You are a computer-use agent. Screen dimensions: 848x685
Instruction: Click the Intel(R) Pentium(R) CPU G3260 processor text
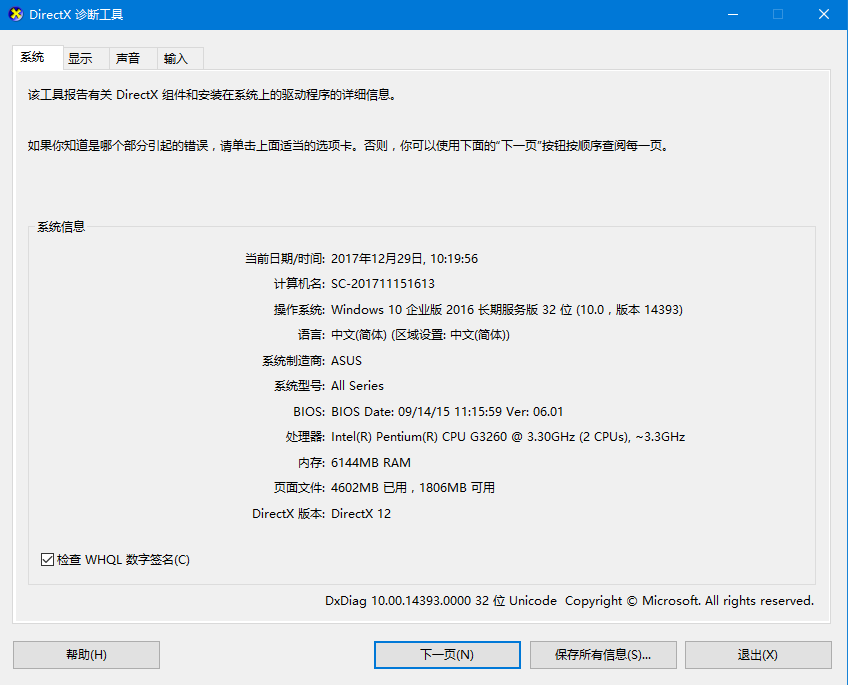point(508,437)
